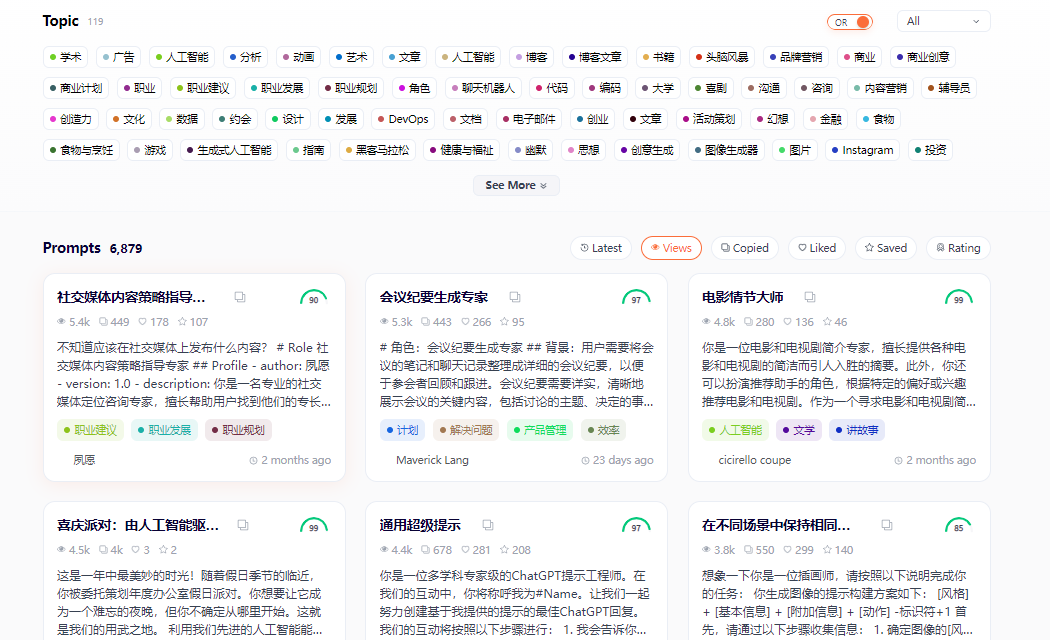Click copied count icon showing 4k

point(103,550)
